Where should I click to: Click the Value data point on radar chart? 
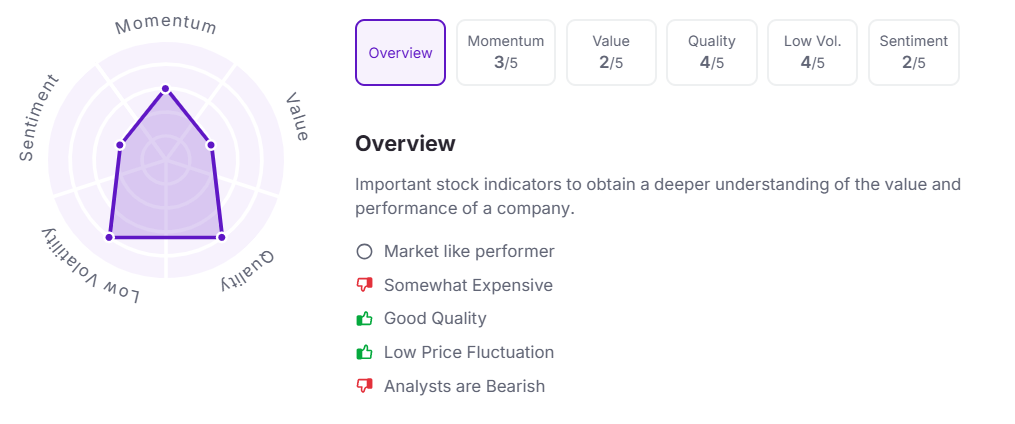[x=211, y=145]
